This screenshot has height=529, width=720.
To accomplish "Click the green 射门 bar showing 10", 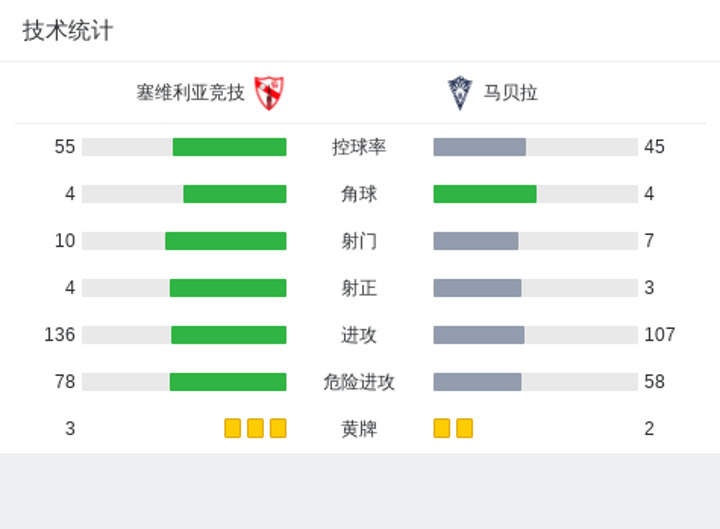I will pos(226,241).
